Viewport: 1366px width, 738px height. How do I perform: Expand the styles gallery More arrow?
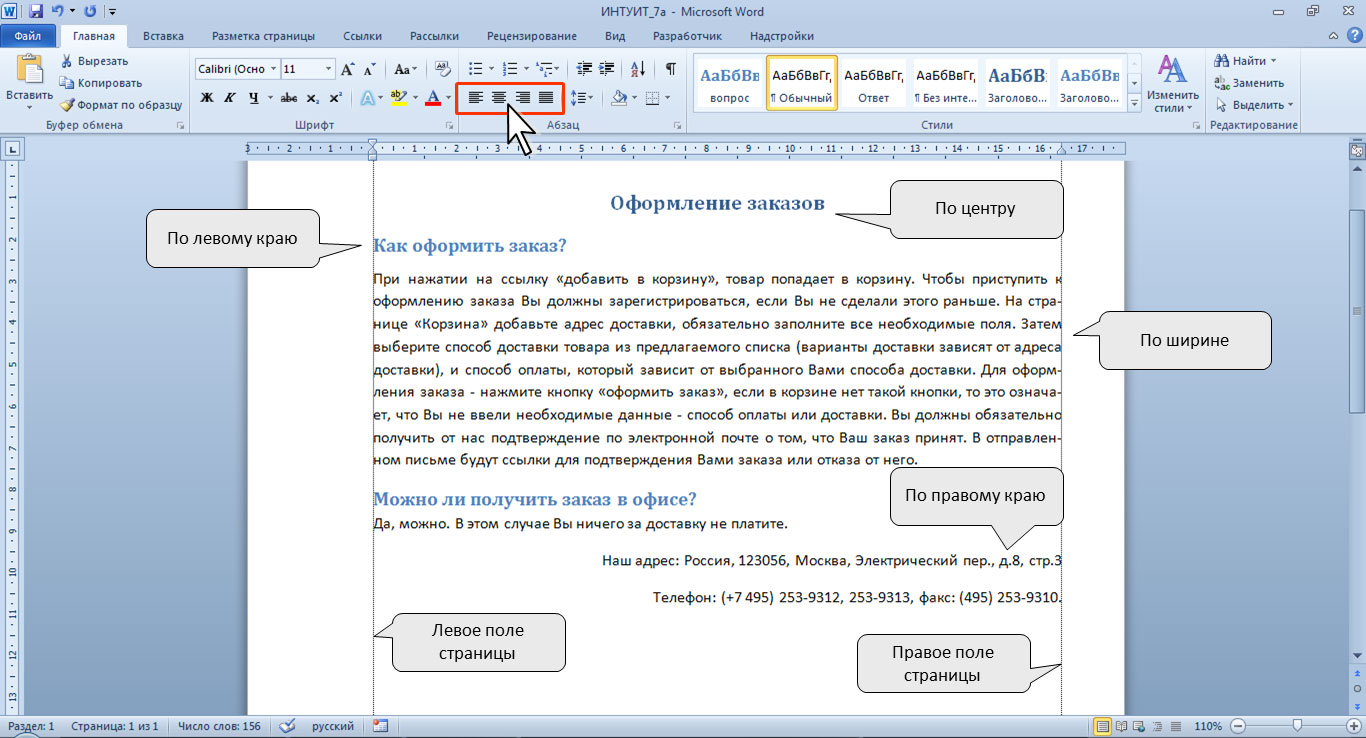pyautogui.click(x=1135, y=103)
